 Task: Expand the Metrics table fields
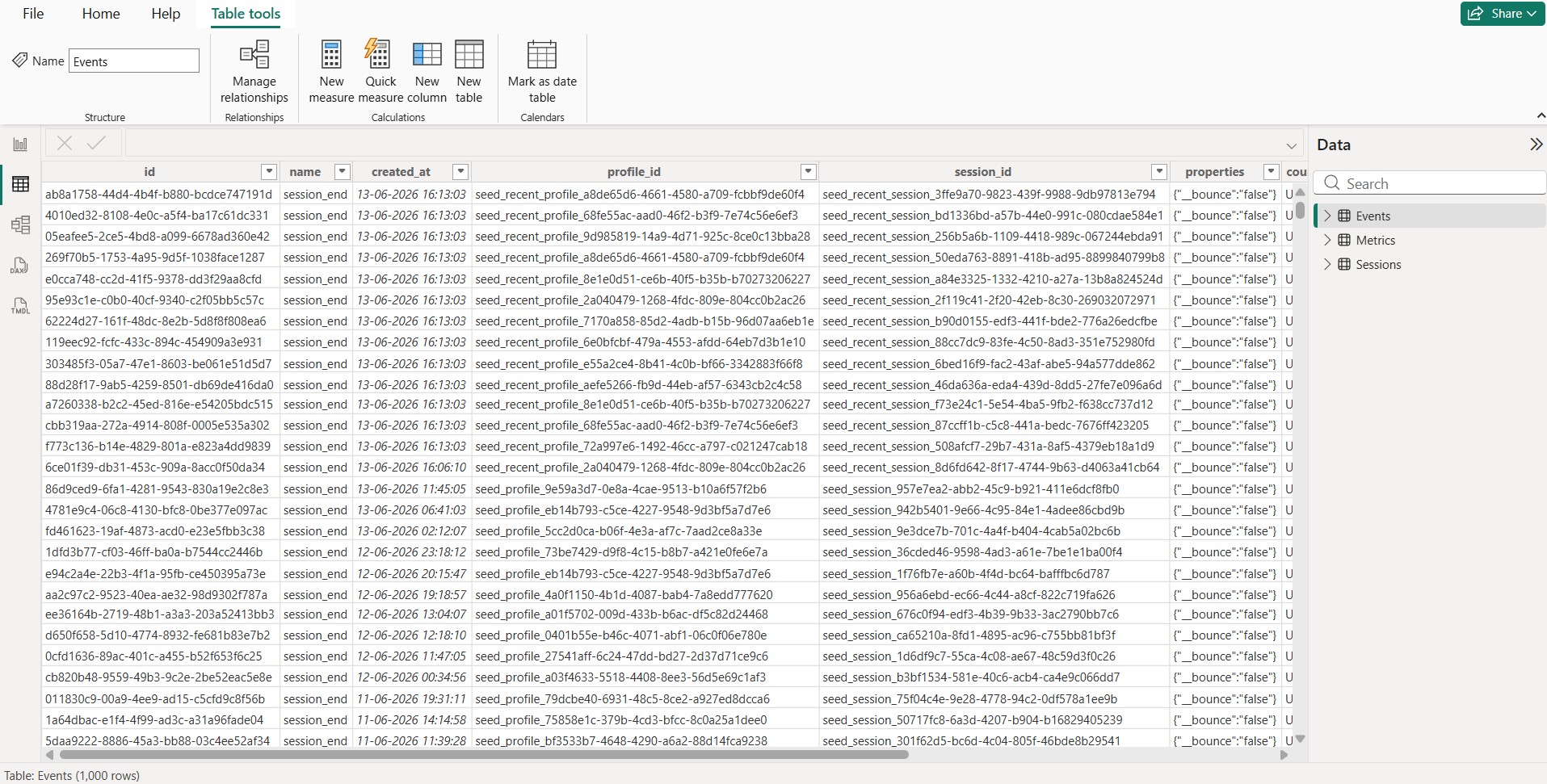tap(1326, 240)
